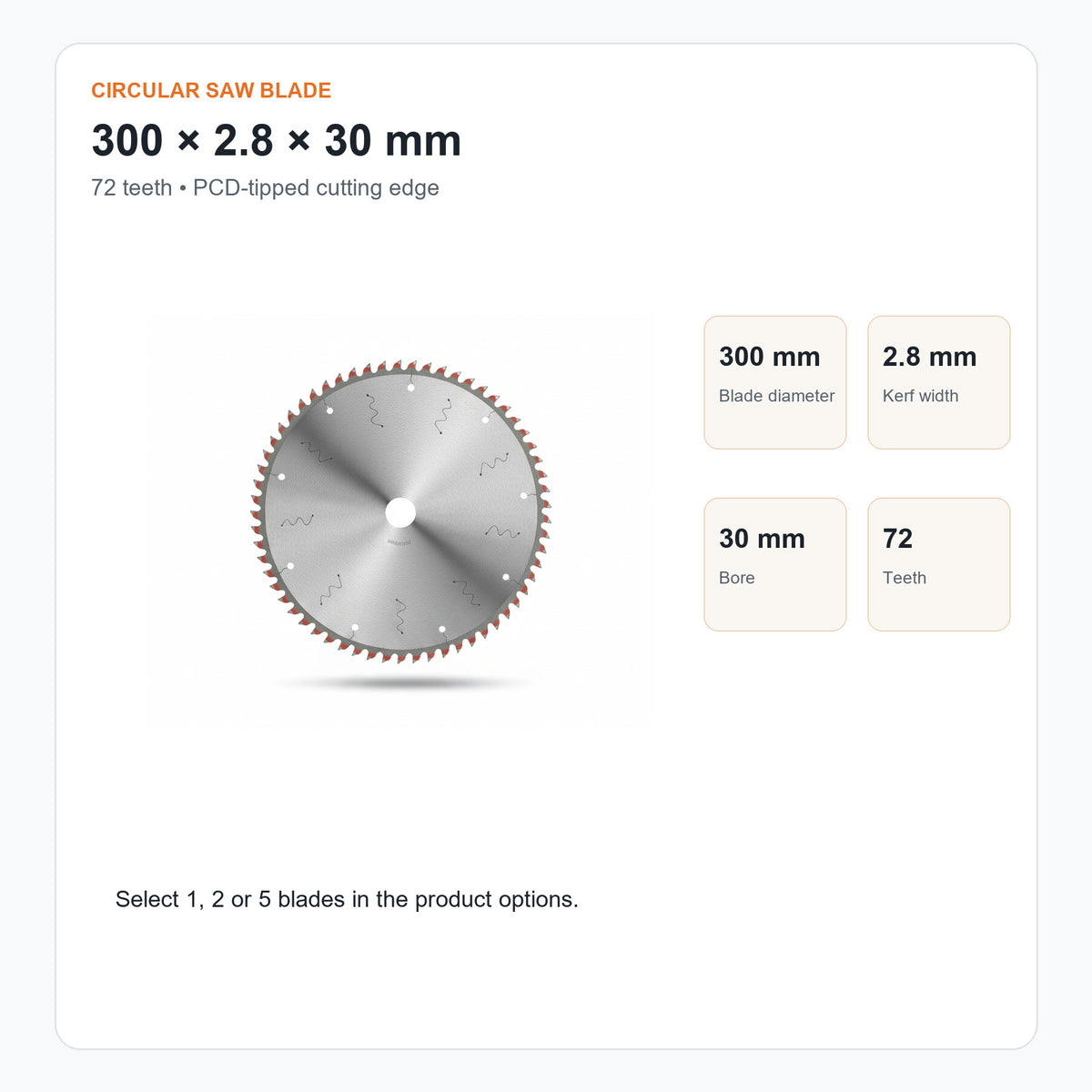Click the small engraving below the bore hole
Screen dimensions: 1092x1092
click(399, 541)
